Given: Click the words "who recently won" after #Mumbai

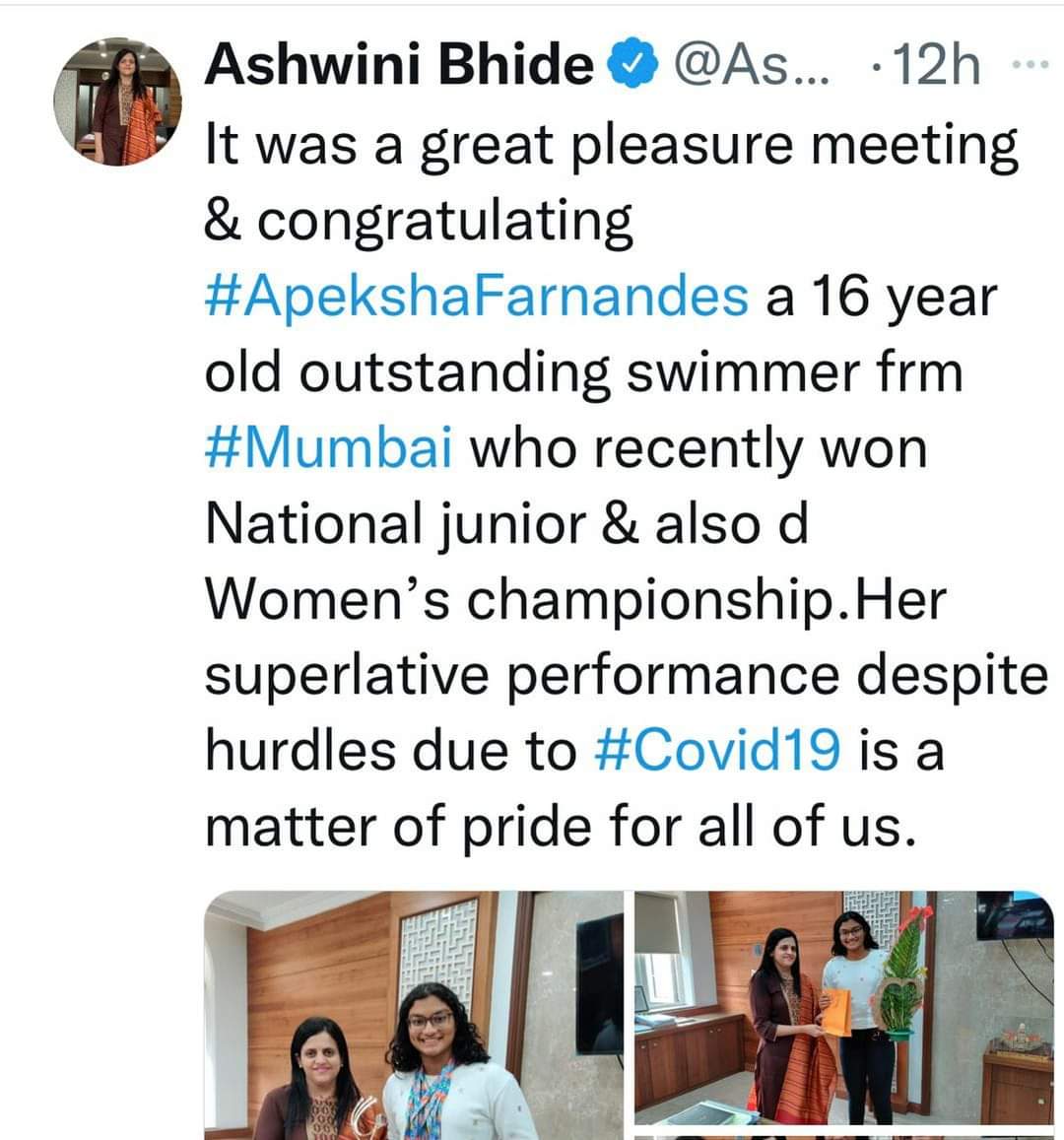Looking at the screenshot, I should (x=697, y=448).
